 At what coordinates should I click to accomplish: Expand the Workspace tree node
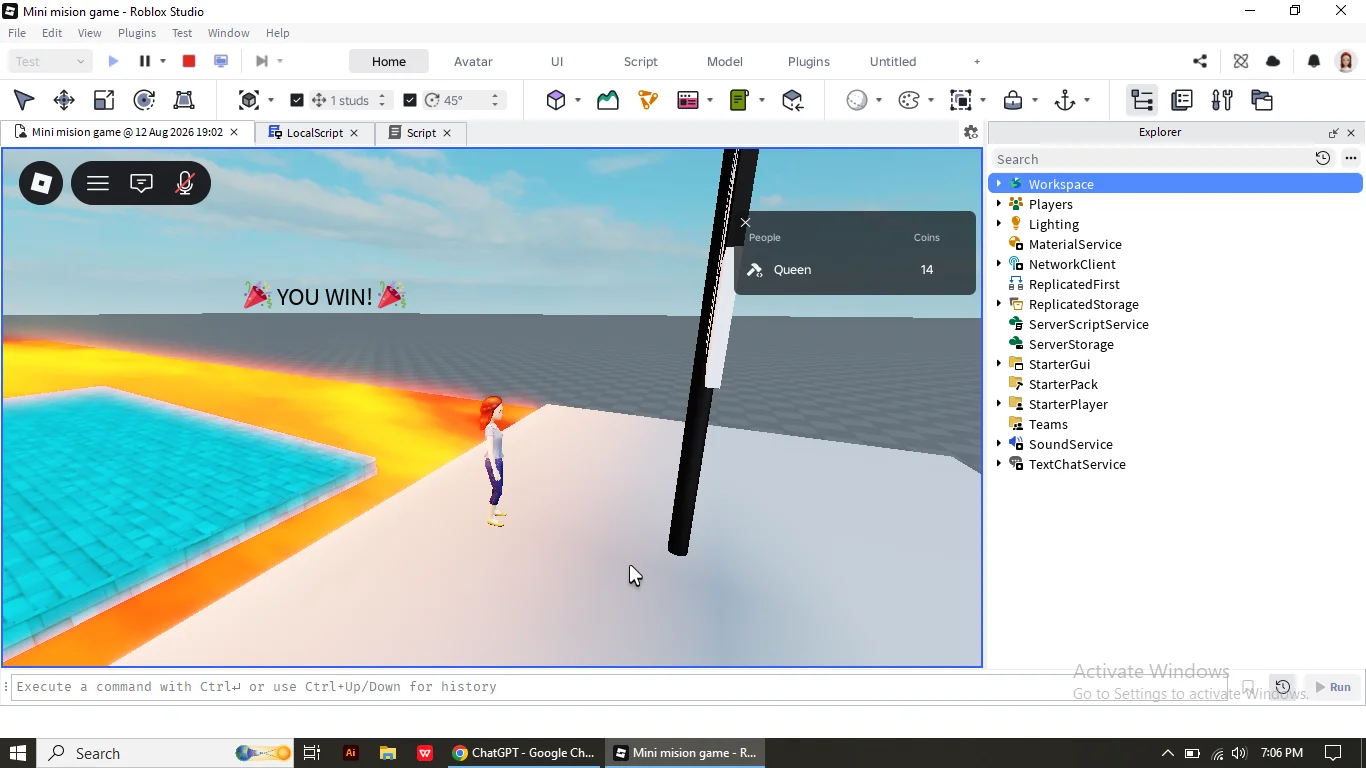point(999,184)
